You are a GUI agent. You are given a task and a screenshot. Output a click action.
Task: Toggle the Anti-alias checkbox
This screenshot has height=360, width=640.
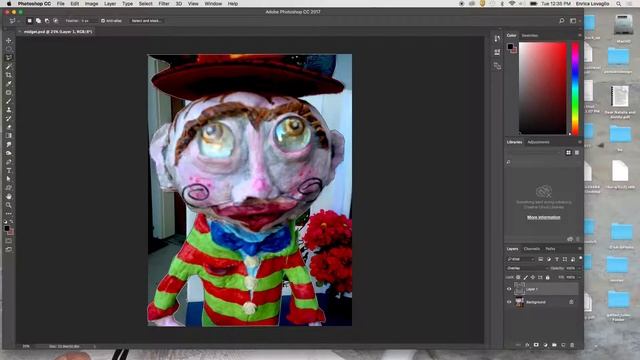coord(102,20)
